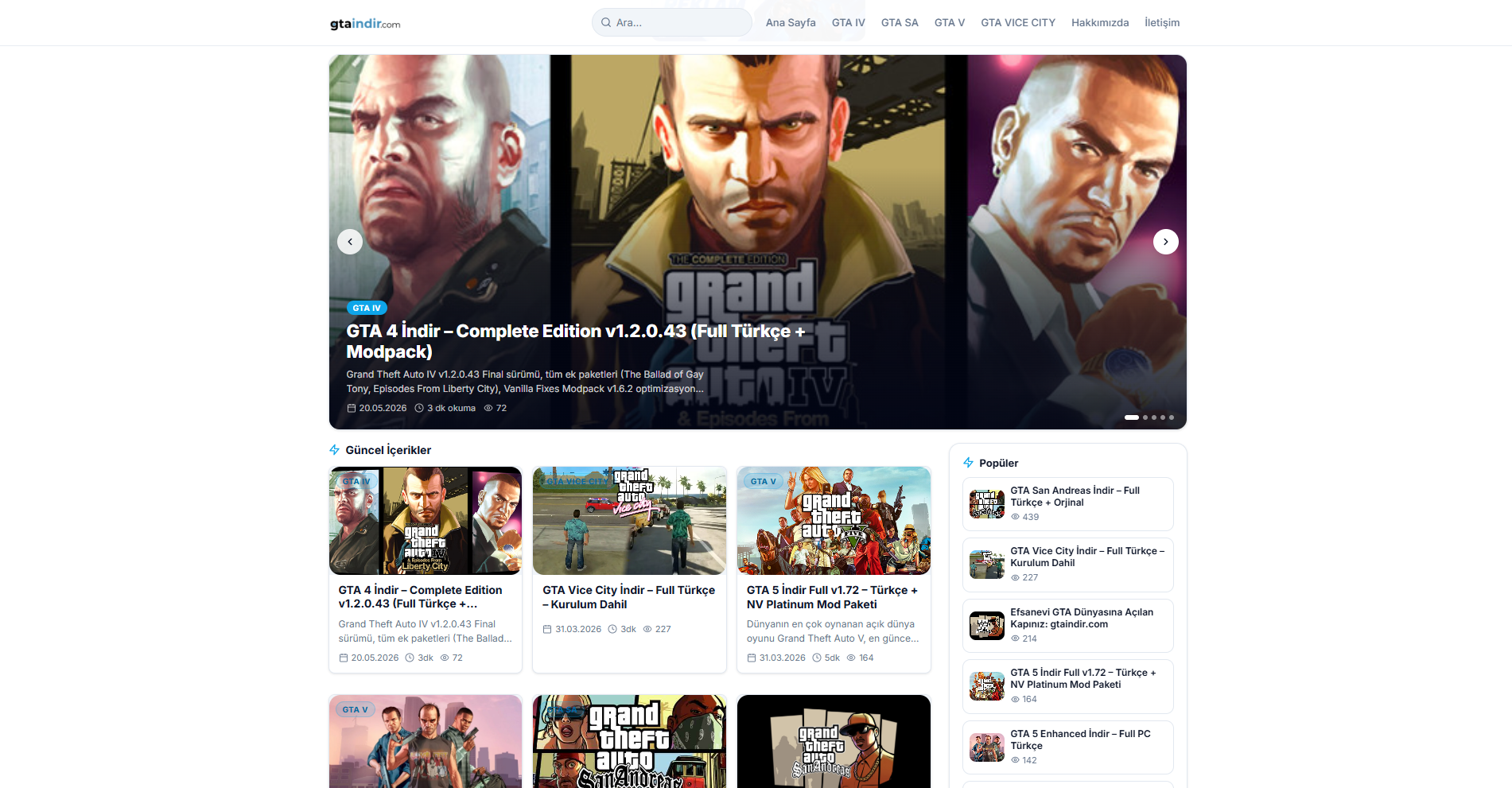Open GTA VICE CITY navigation item
The image size is (1512, 788).
tap(1018, 22)
